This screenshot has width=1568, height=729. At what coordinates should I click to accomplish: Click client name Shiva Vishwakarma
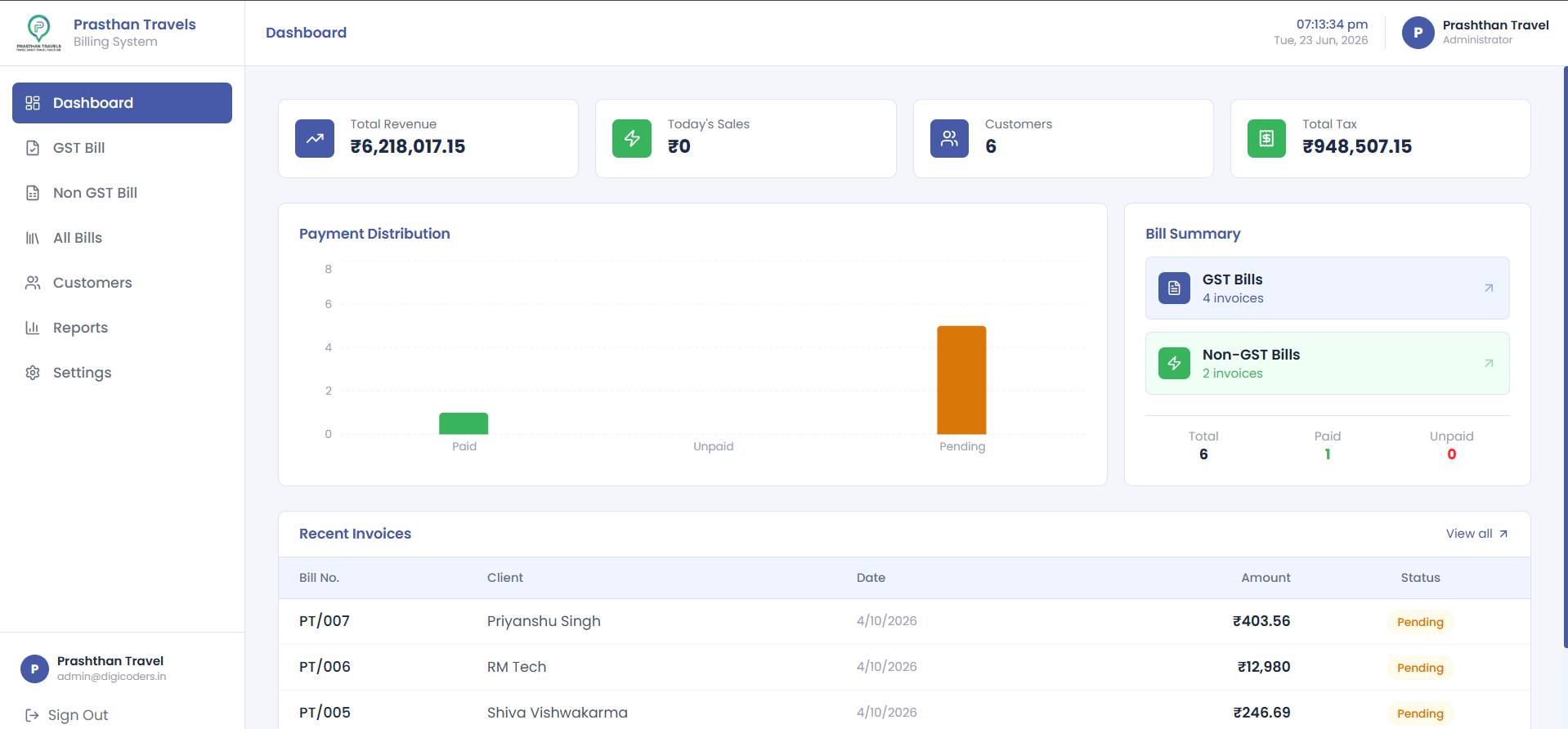coord(558,713)
